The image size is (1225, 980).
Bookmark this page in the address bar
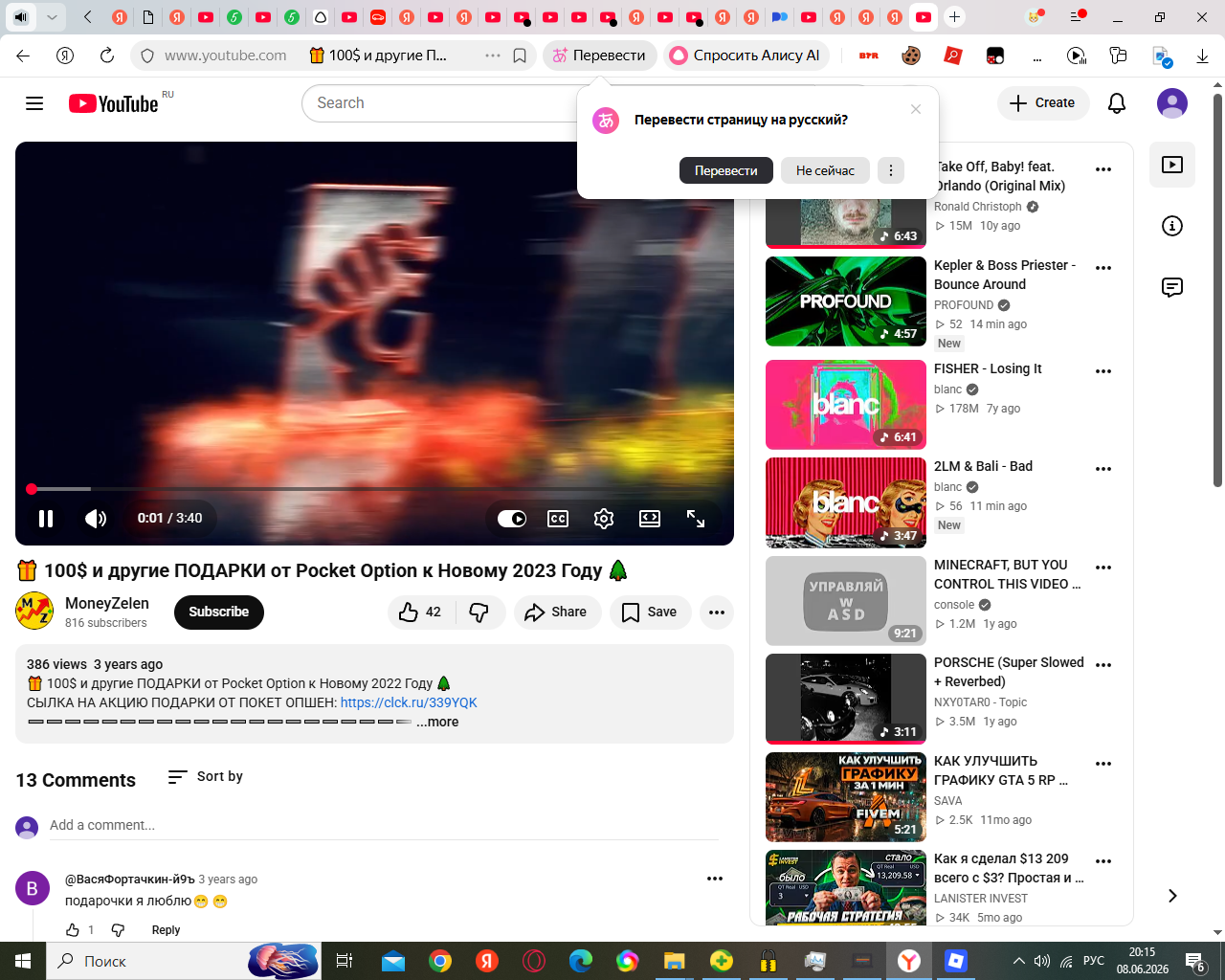click(x=520, y=56)
